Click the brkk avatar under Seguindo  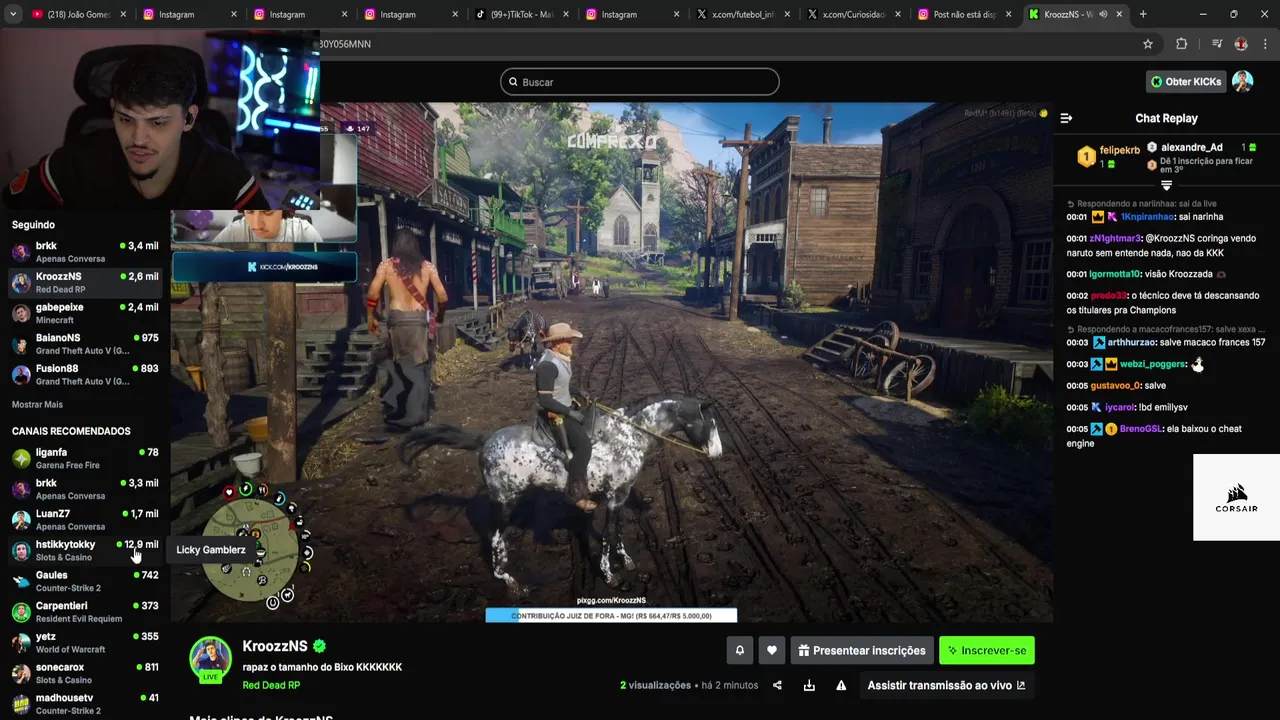click(21, 252)
